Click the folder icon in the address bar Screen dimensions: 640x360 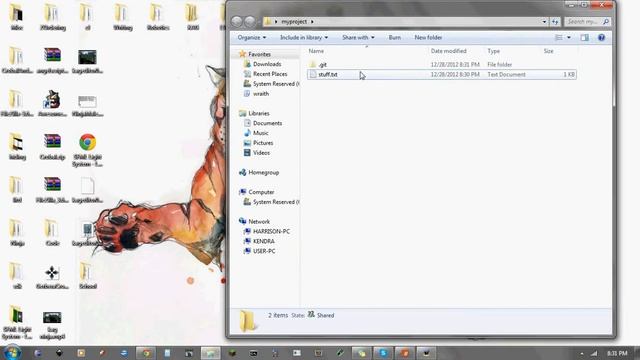(x=268, y=22)
